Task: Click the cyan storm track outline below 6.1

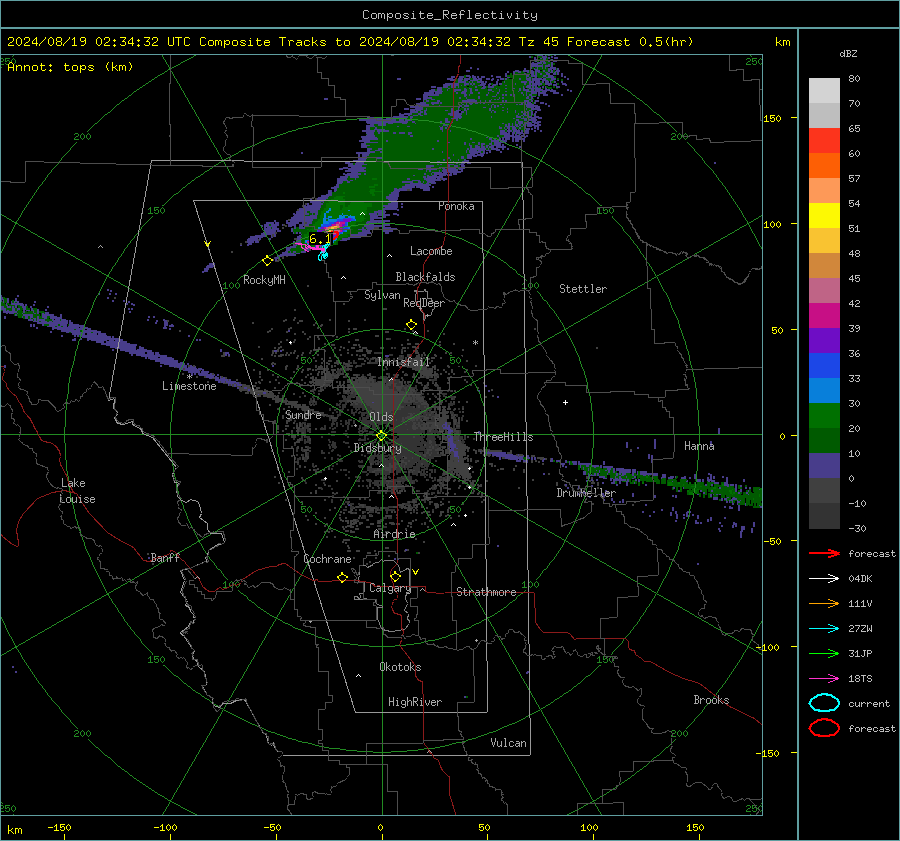Action: [x=323, y=253]
